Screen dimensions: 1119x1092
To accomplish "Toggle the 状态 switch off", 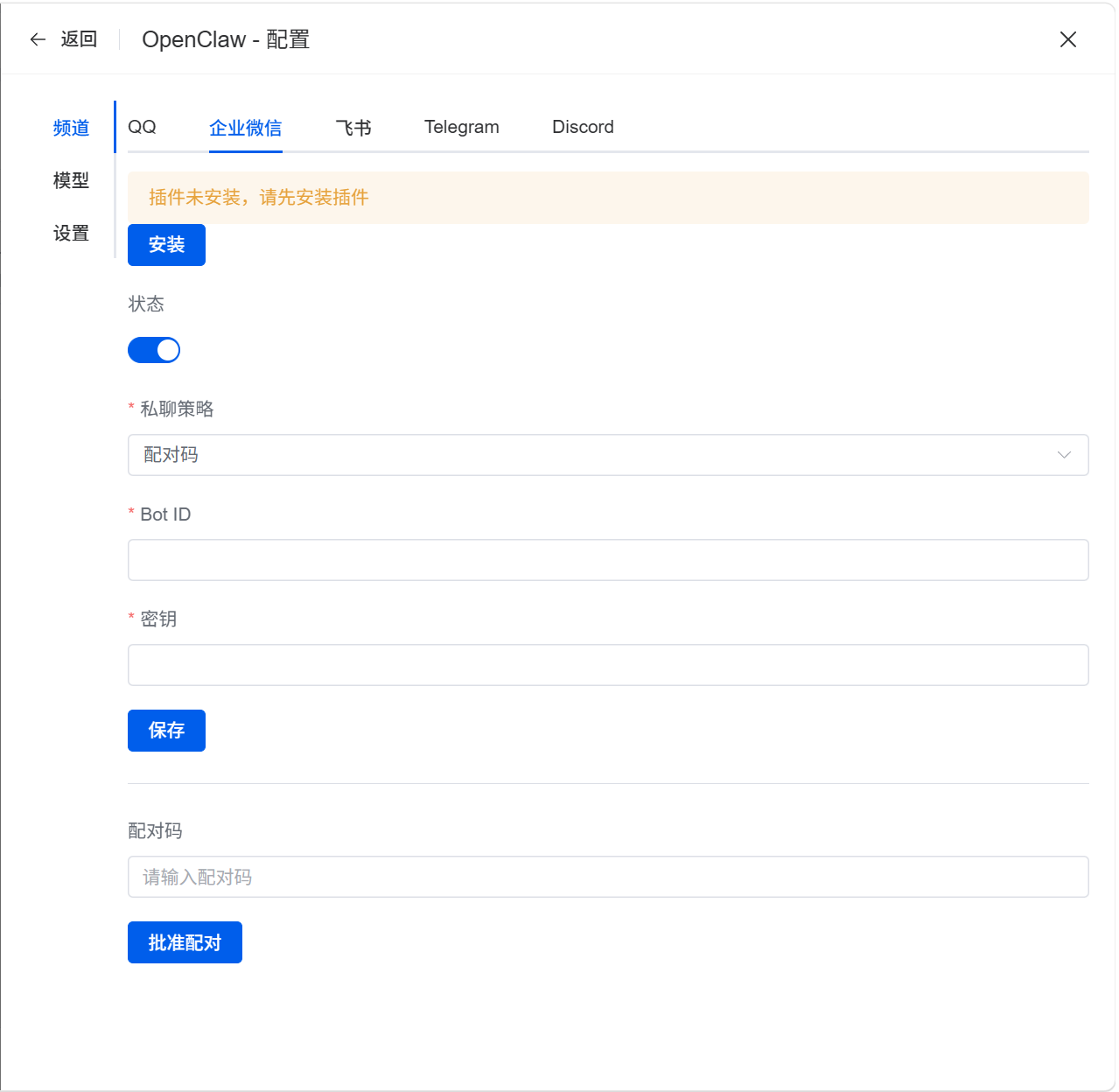I will click(154, 350).
